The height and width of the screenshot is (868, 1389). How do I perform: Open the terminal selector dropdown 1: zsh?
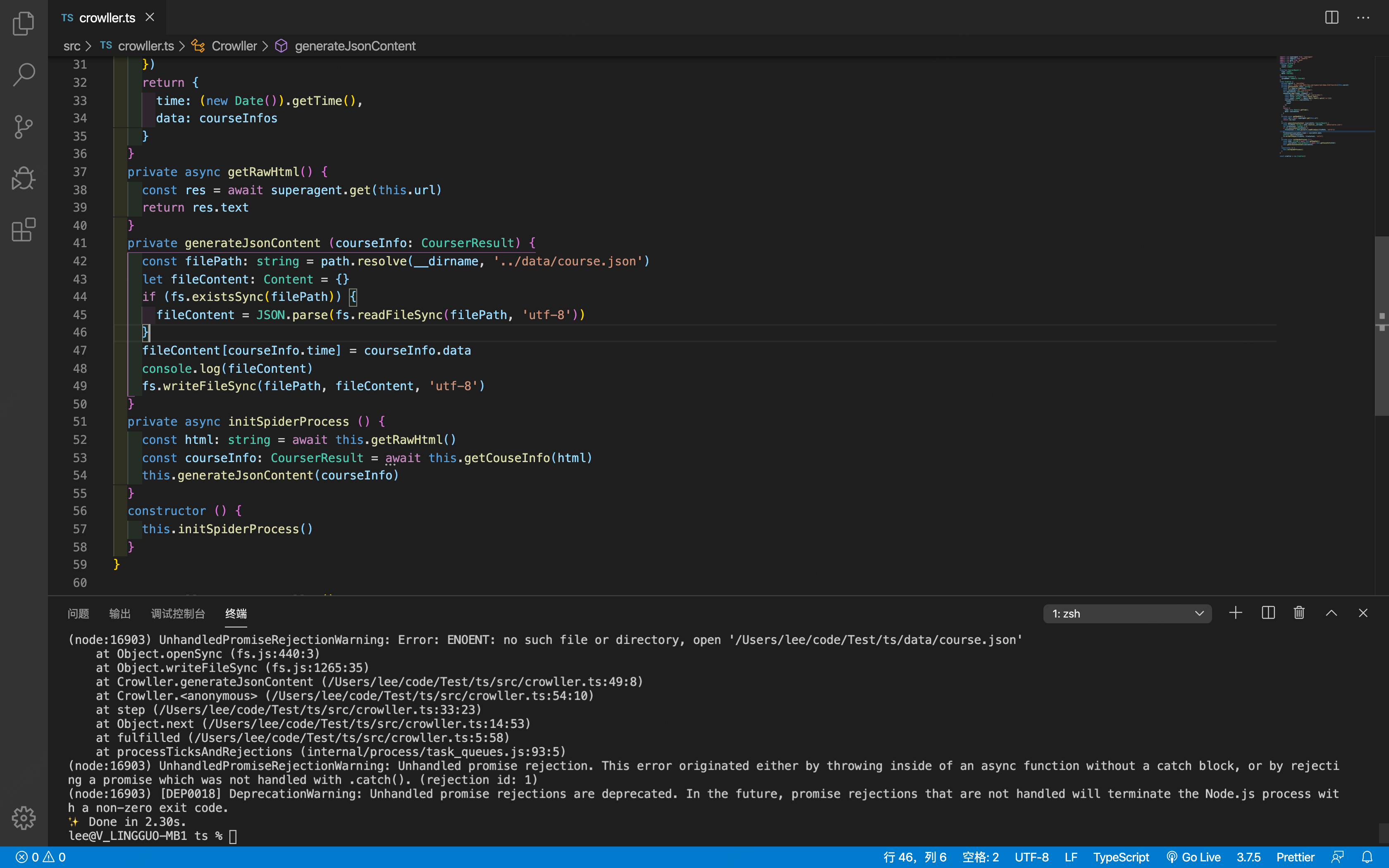tap(1127, 614)
